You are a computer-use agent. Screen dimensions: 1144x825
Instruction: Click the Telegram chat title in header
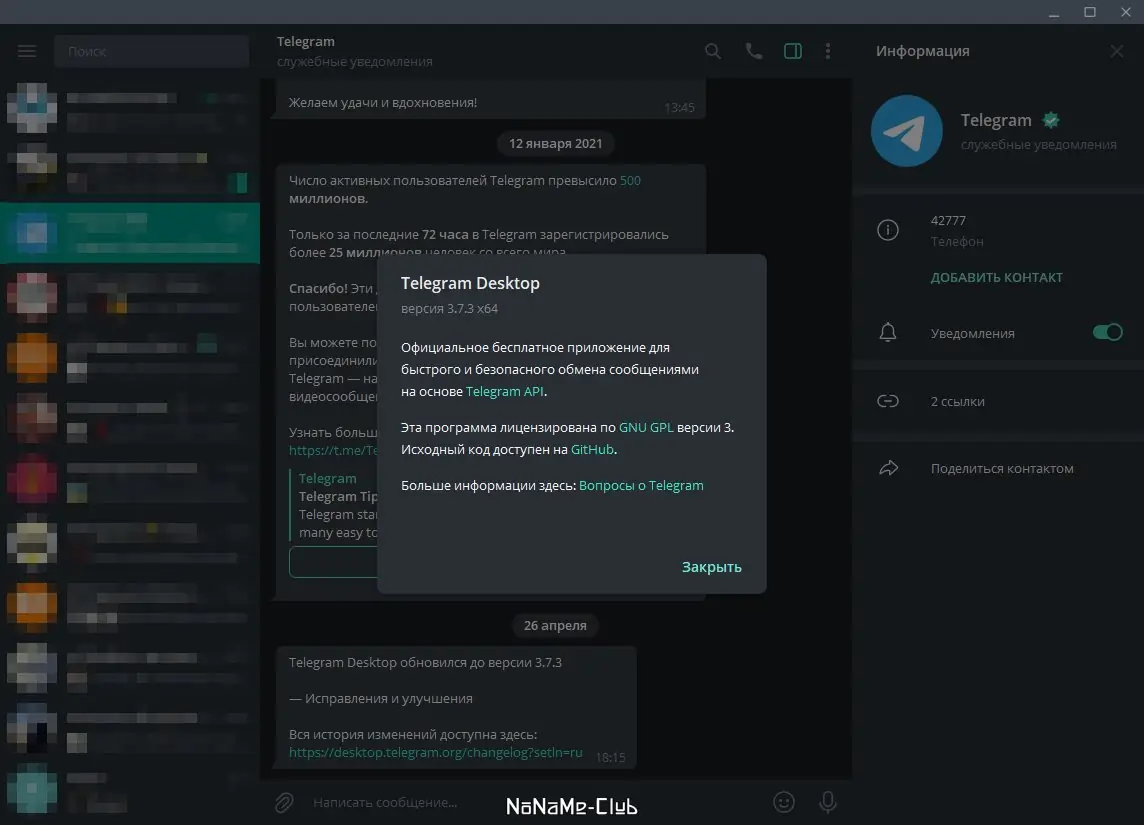(306, 42)
